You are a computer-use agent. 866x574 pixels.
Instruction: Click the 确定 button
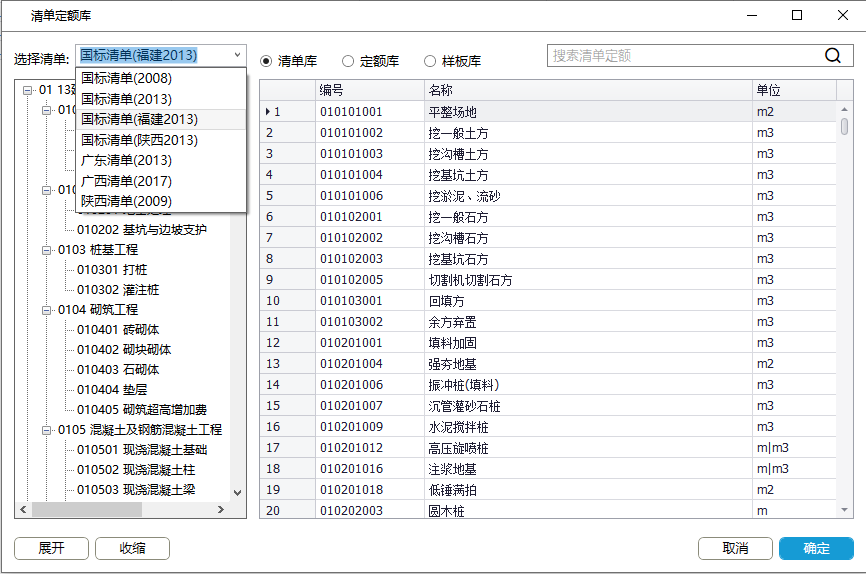coord(816,549)
